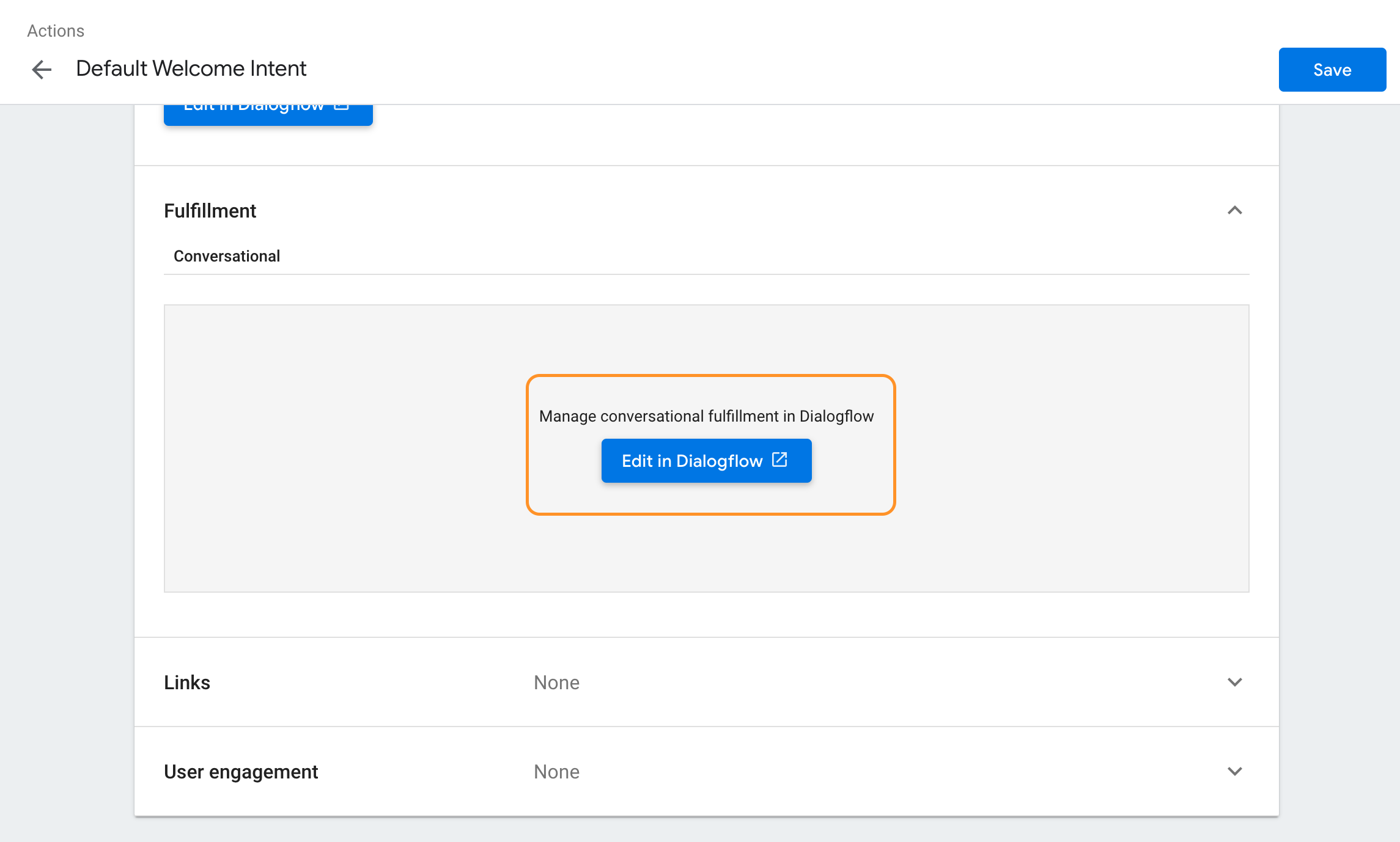This screenshot has width=1400, height=842.
Task: Expand the Links section chevron
Action: coord(1234,682)
